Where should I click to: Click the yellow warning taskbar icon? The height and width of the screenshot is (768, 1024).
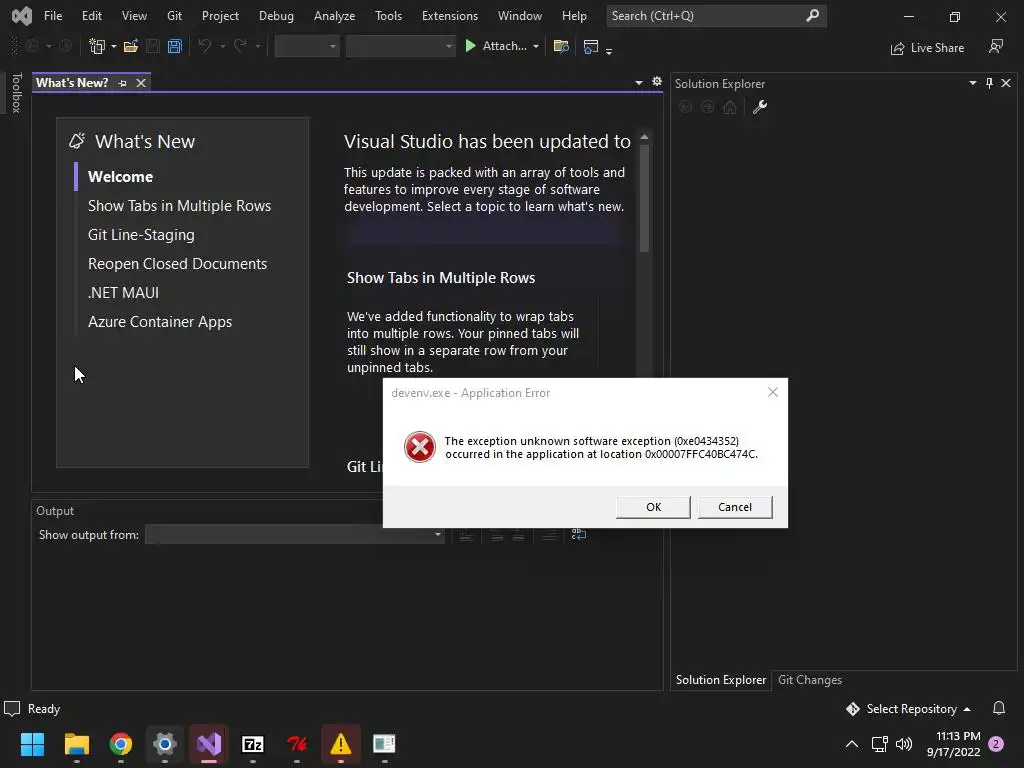coord(341,744)
